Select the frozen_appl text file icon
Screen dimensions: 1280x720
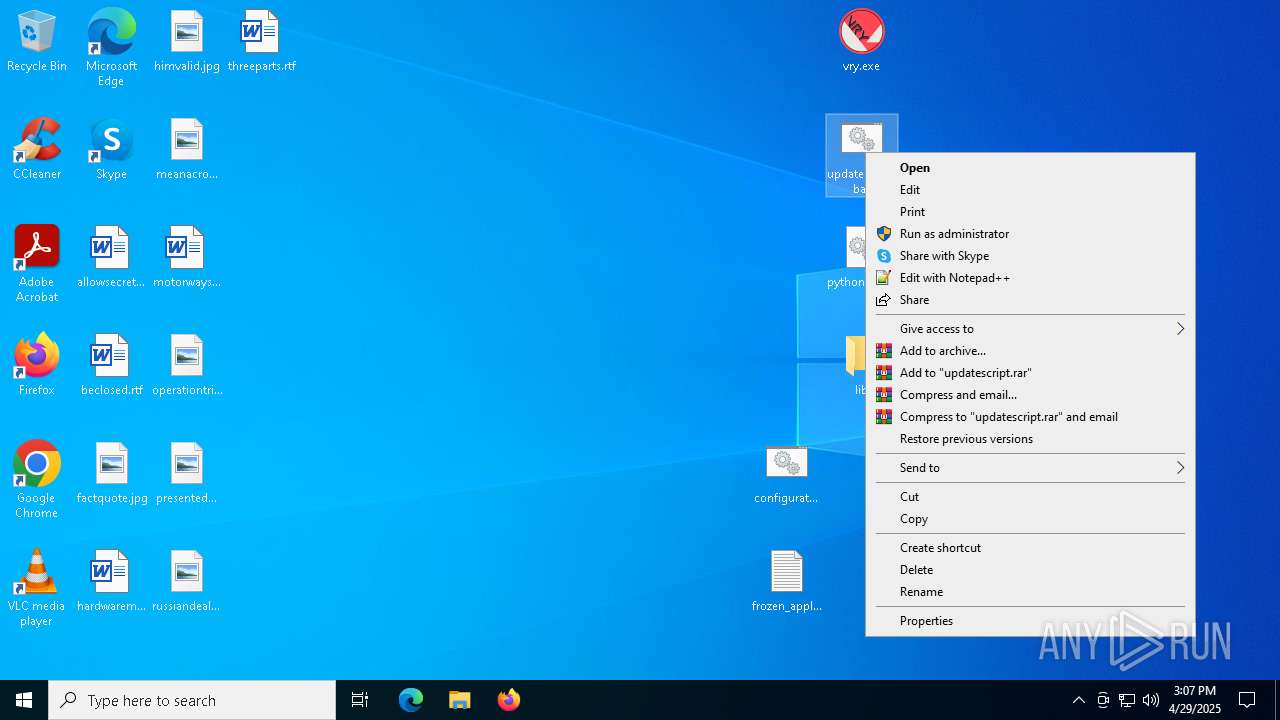coord(786,582)
